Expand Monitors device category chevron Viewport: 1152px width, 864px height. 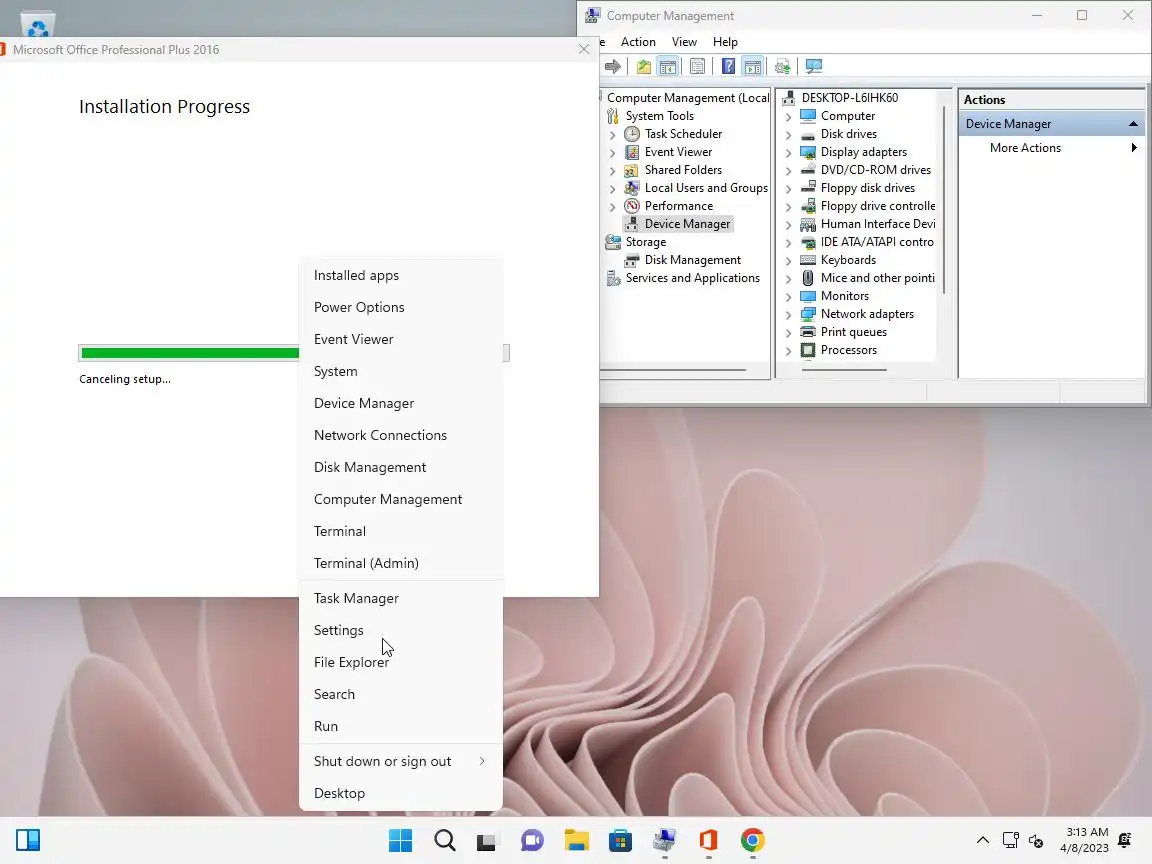(x=788, y=297)
